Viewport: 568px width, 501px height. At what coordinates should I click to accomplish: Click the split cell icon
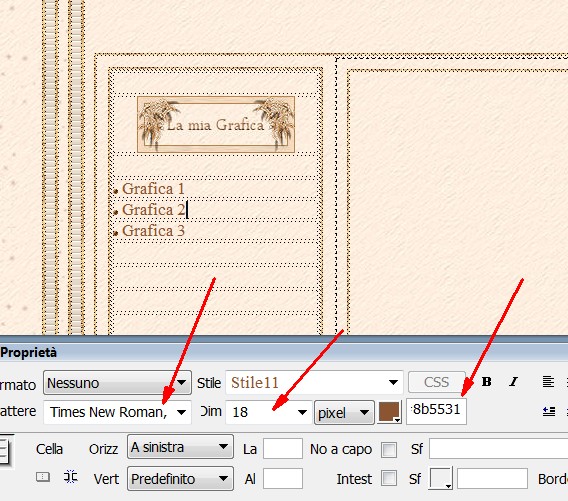point(71,477)
